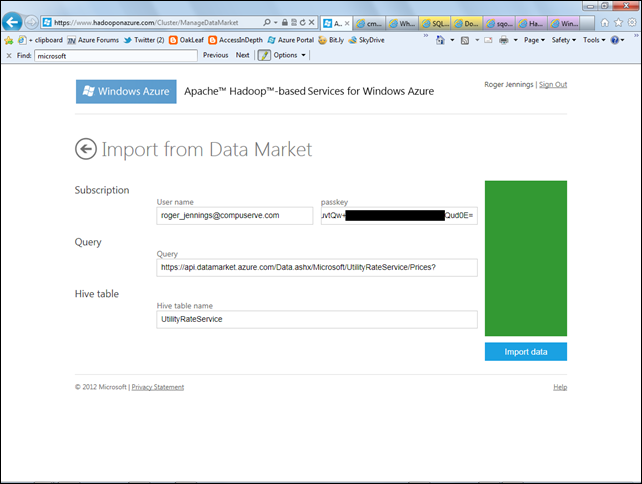642x484 pixels.
Task: Click the address bar URL
Action: (x=146, y=23)
